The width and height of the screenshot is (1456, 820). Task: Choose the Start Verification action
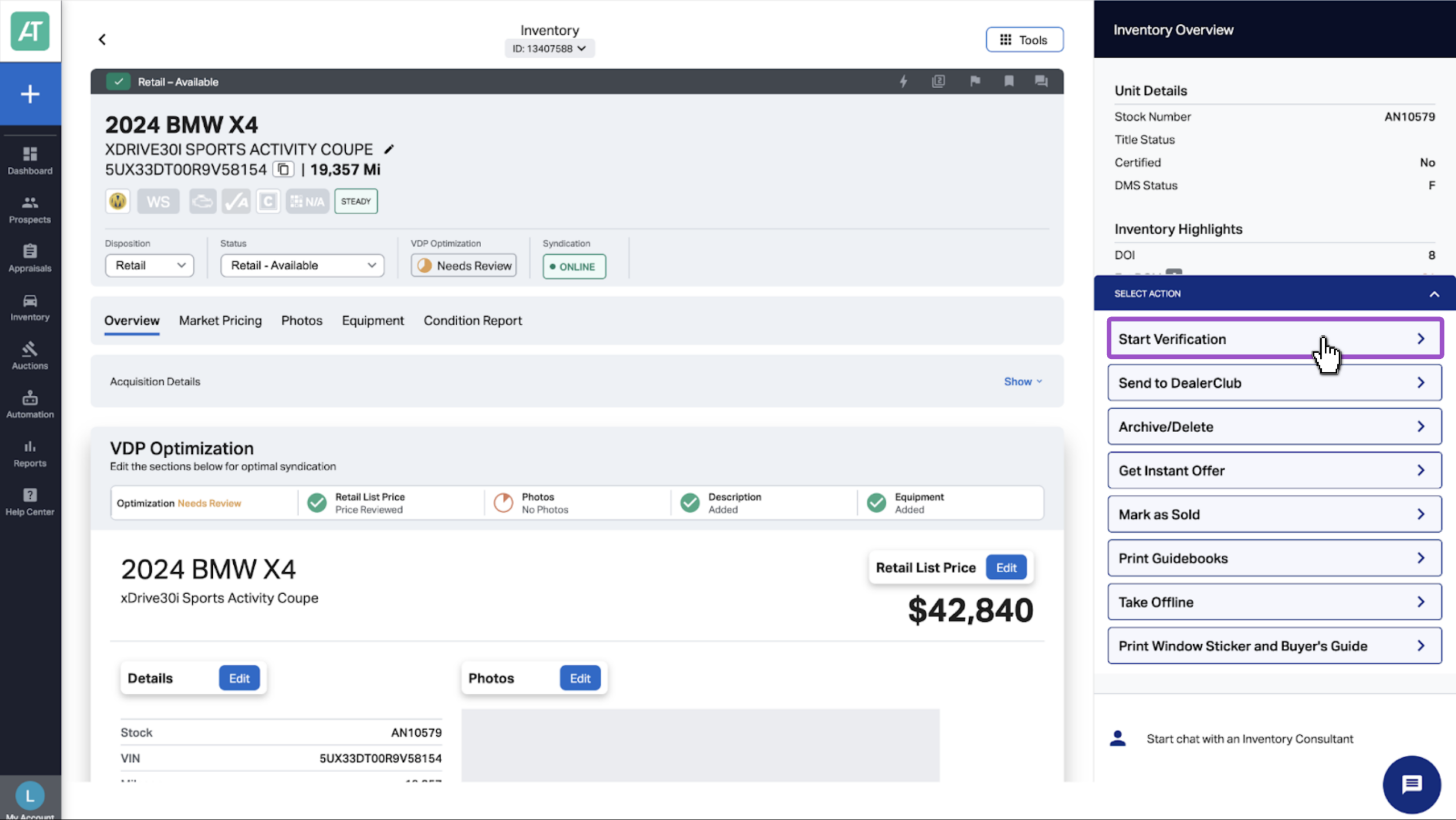click(x=1275, y=339)
